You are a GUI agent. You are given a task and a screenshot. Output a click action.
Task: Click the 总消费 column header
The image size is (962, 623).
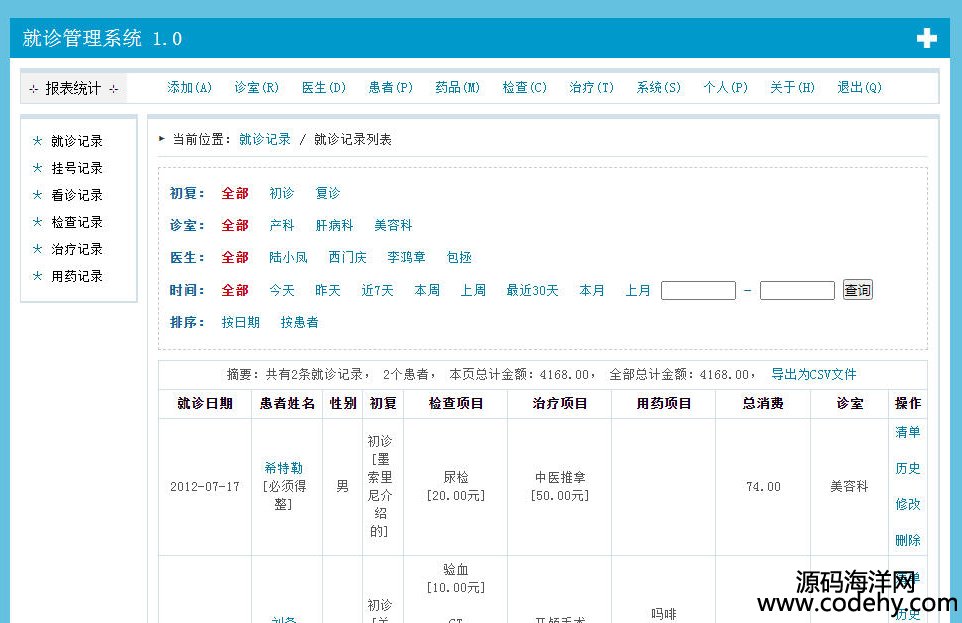click(763, 403)
